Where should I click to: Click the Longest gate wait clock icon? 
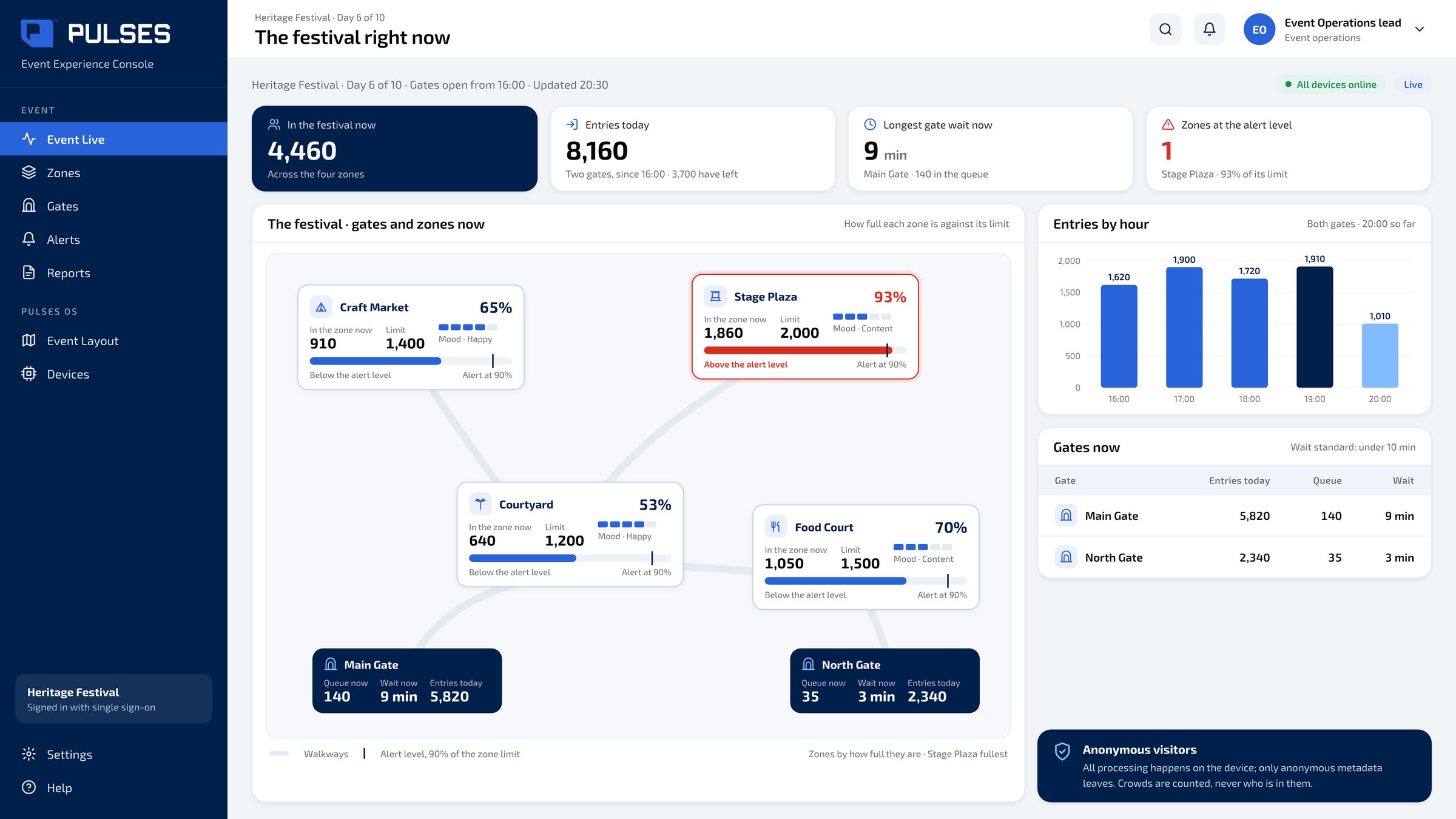tap(870, 124)
